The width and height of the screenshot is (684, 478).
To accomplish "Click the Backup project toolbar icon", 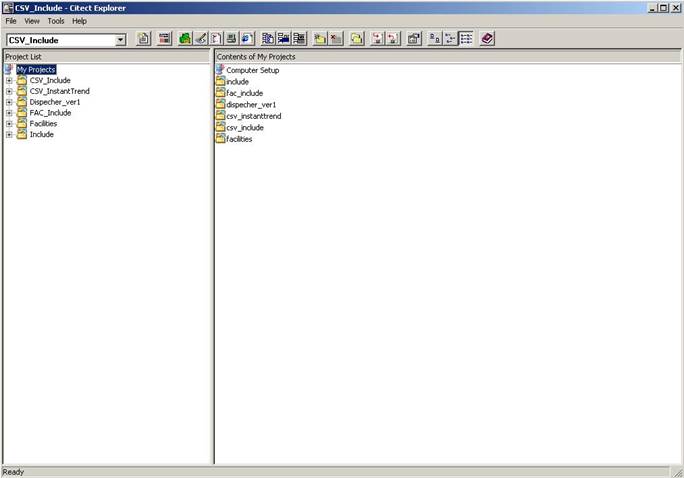I will [377, 39].
